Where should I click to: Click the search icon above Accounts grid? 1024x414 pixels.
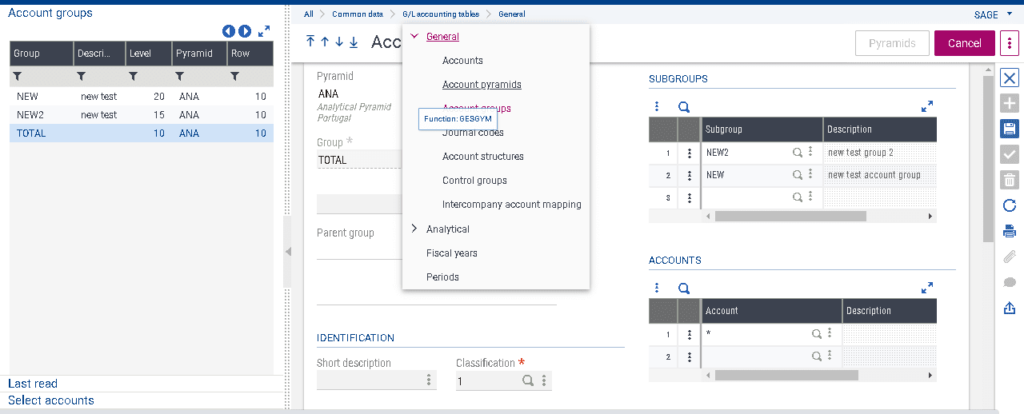(x=684, y=288)
